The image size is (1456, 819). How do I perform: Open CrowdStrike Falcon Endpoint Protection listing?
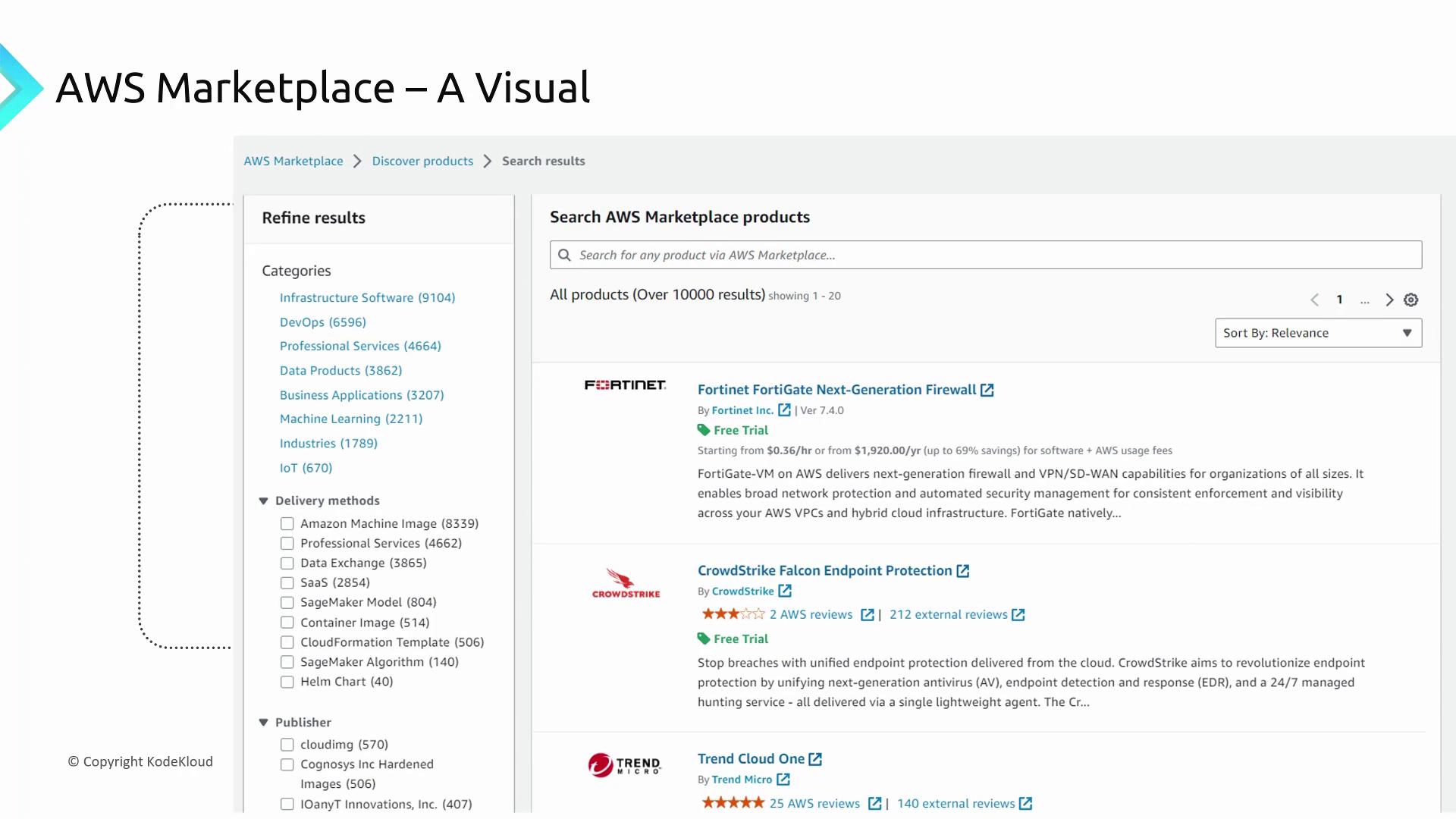[x=824, y=570]
